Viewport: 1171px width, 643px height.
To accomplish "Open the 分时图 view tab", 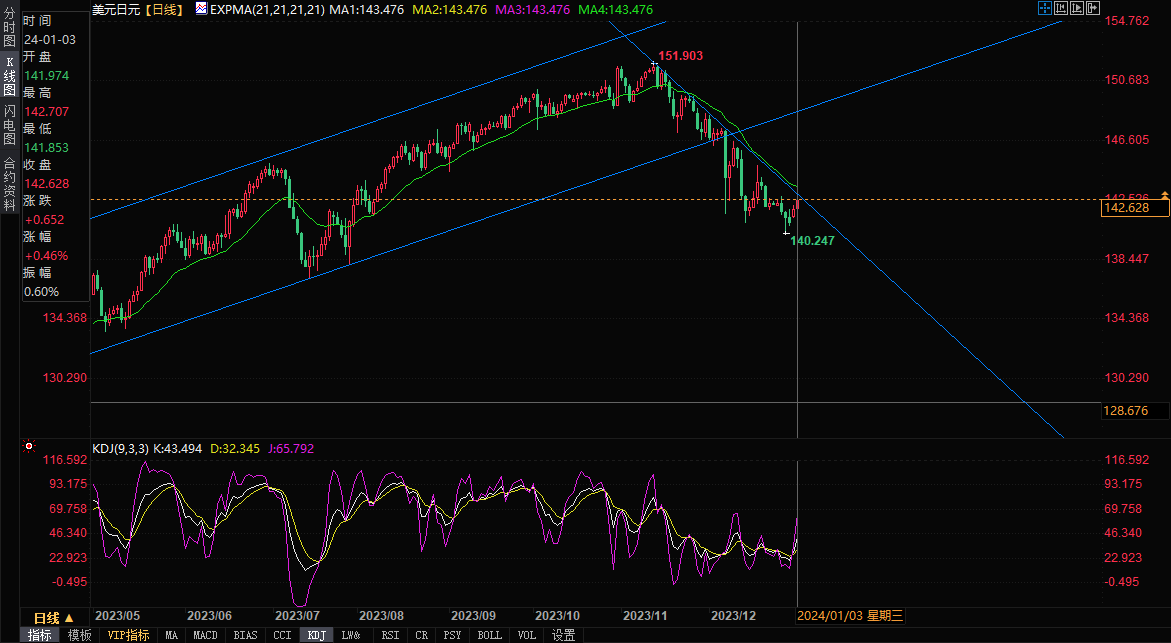I will (x=9, y=30).
